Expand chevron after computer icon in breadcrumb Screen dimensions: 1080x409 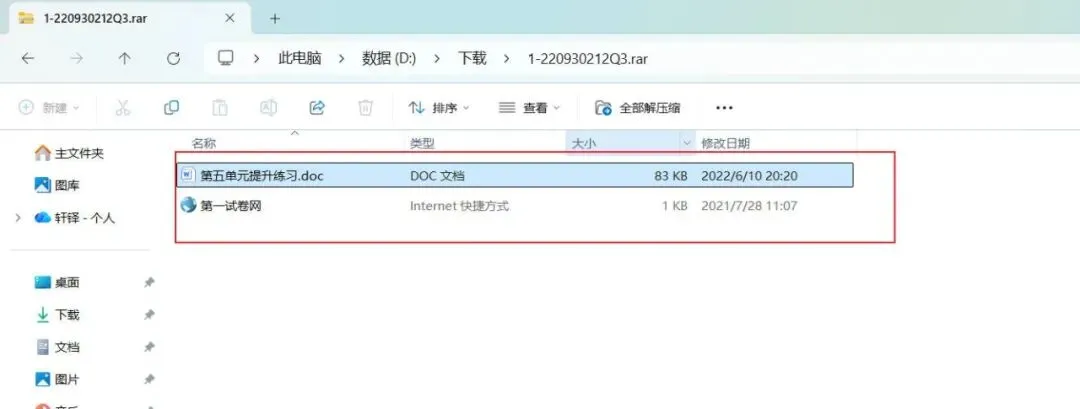click(x=257, y=59)
